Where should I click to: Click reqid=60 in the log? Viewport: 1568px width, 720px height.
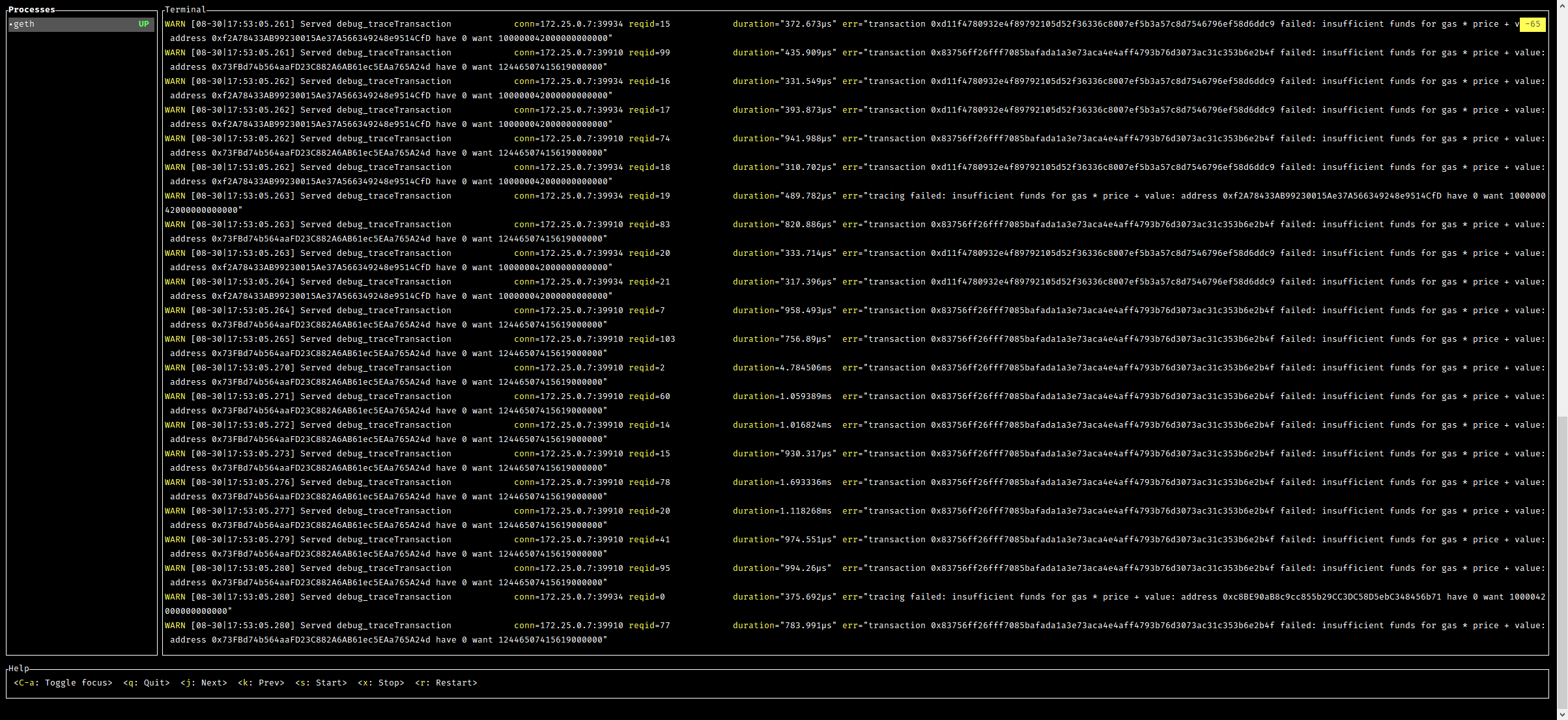point(649,396)
